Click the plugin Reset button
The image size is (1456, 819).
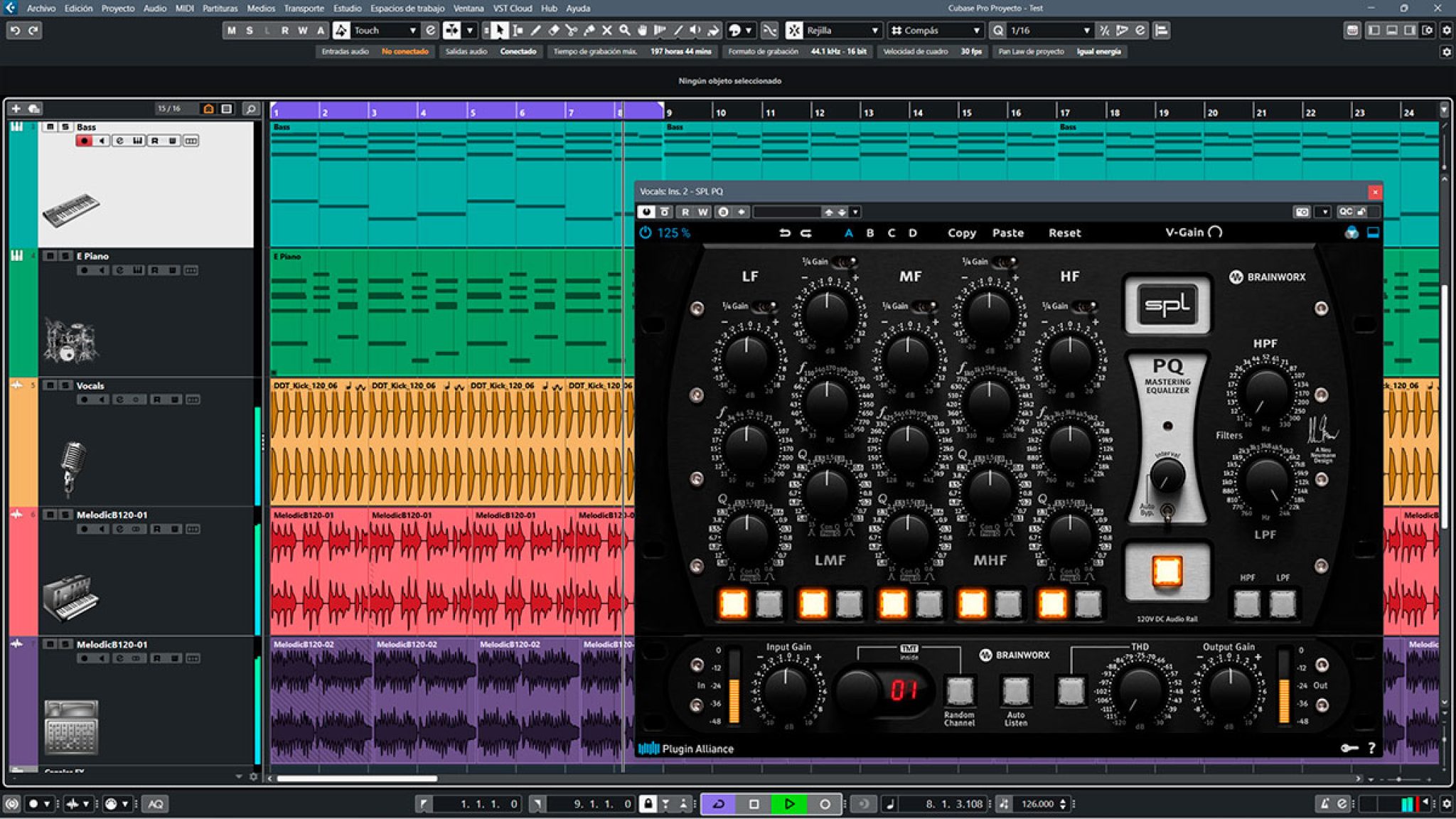[1064, 232]
